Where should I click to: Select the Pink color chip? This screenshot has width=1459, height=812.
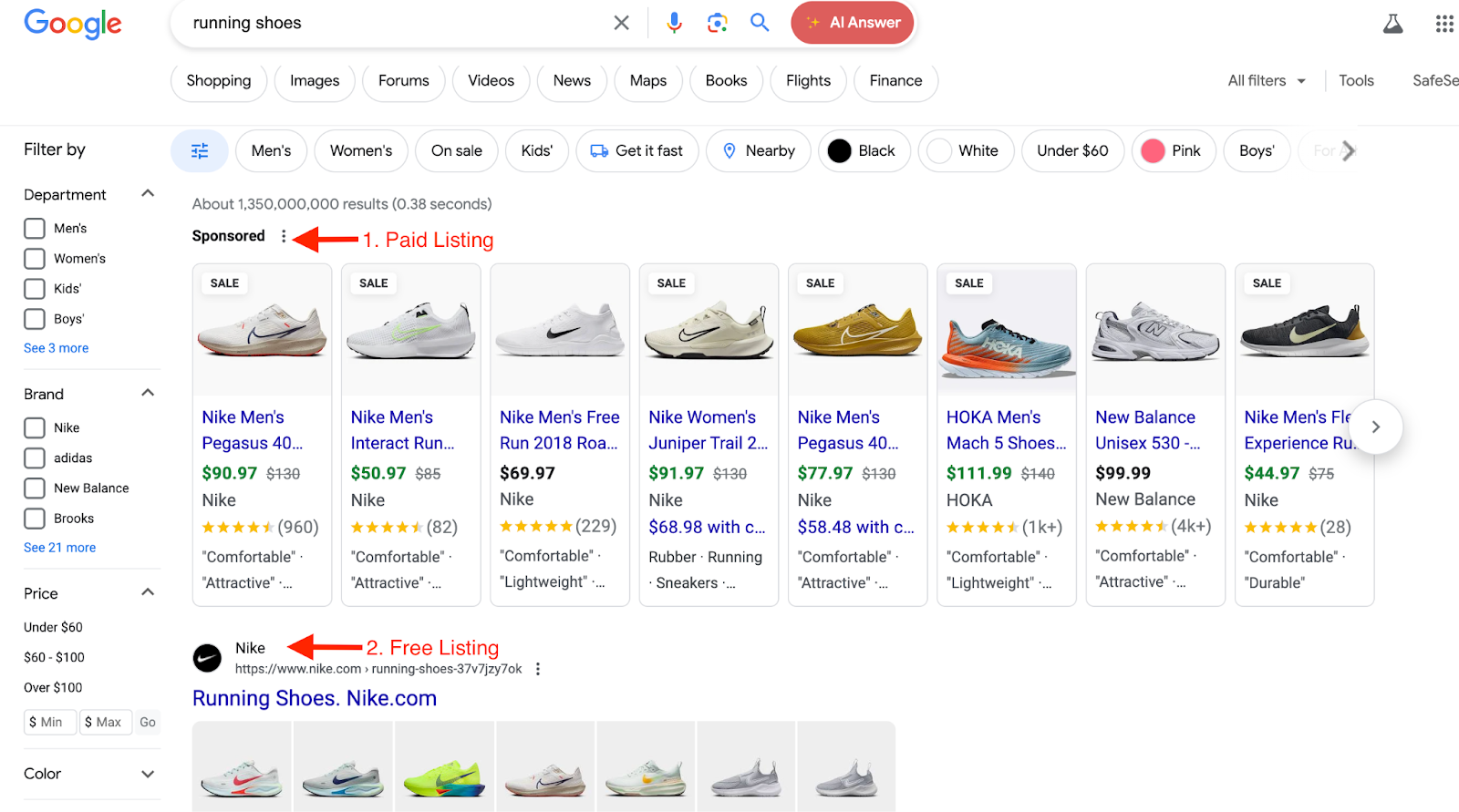tap(1174, 150)
